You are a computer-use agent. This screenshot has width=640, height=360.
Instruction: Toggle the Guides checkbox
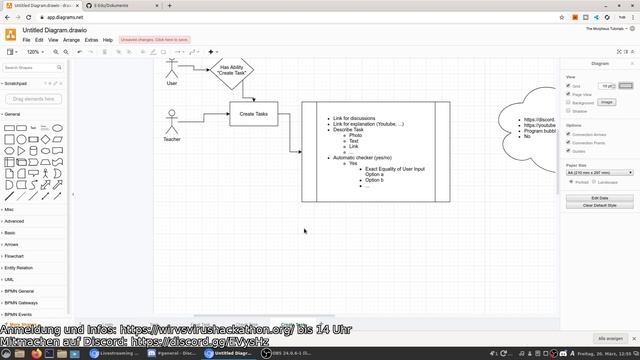(568, 151)
